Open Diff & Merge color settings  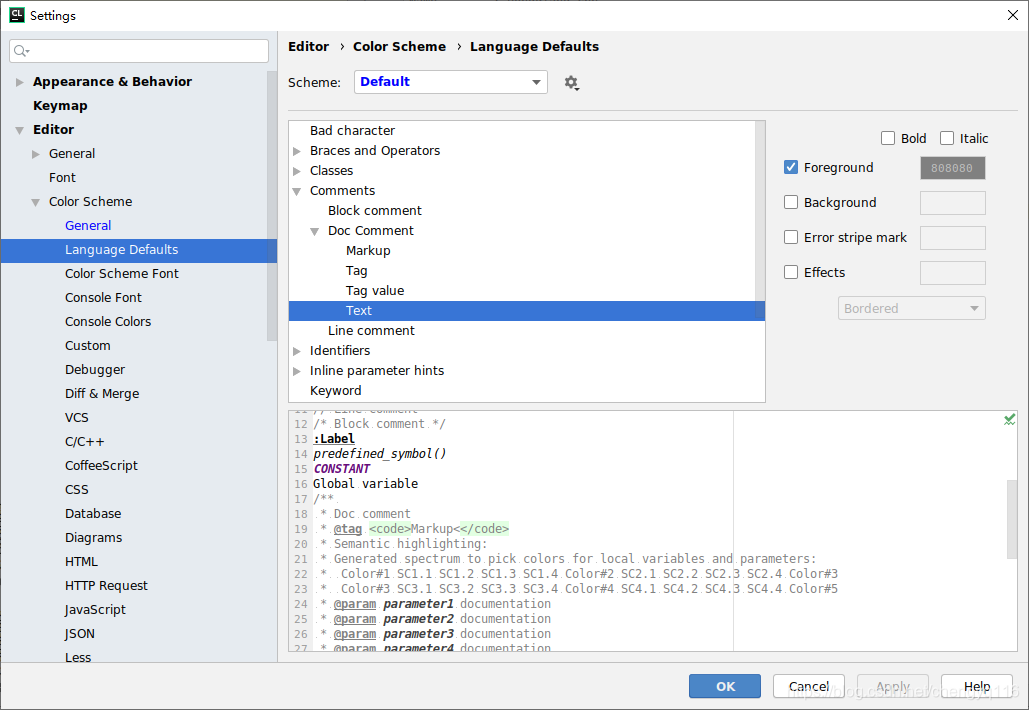102,394
